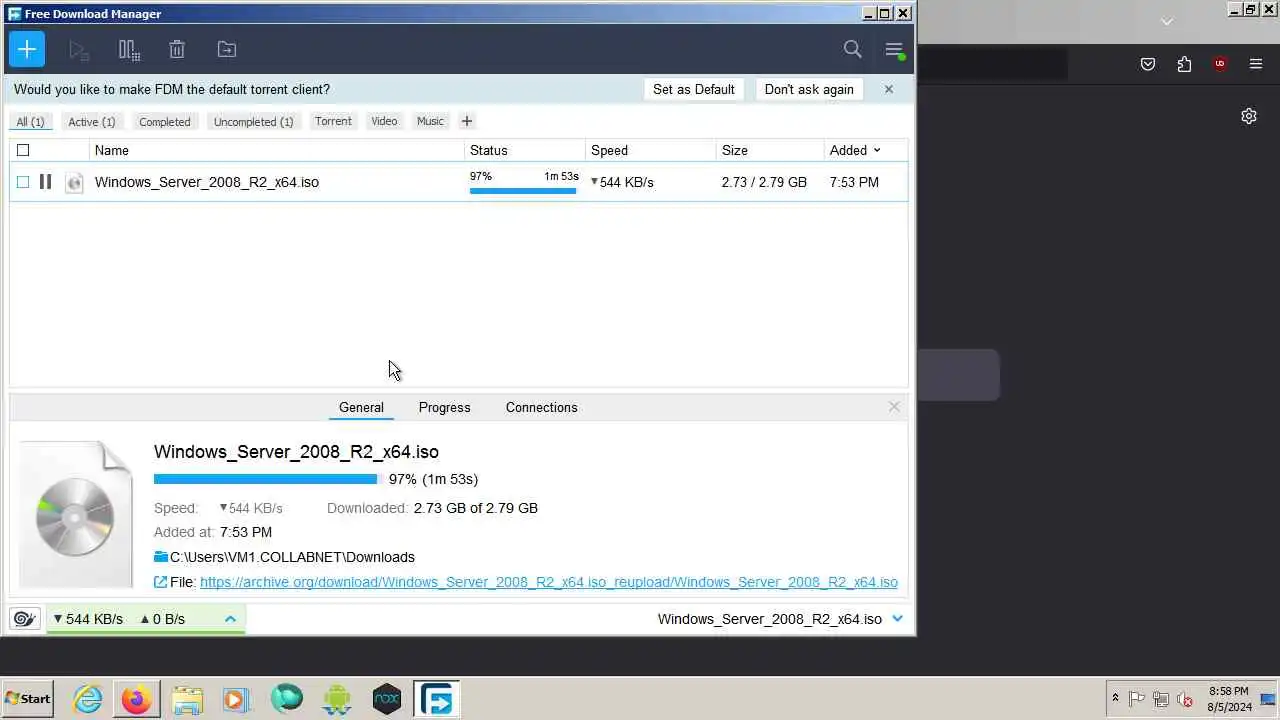
Task: Pause the Windows_Server_2008_R2_x64.iso download
Action: tap(45, 182)
